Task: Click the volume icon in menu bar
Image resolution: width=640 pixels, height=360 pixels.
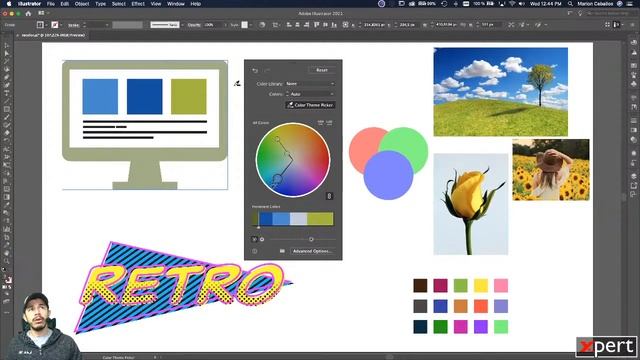Action: [x=522, y=4]
